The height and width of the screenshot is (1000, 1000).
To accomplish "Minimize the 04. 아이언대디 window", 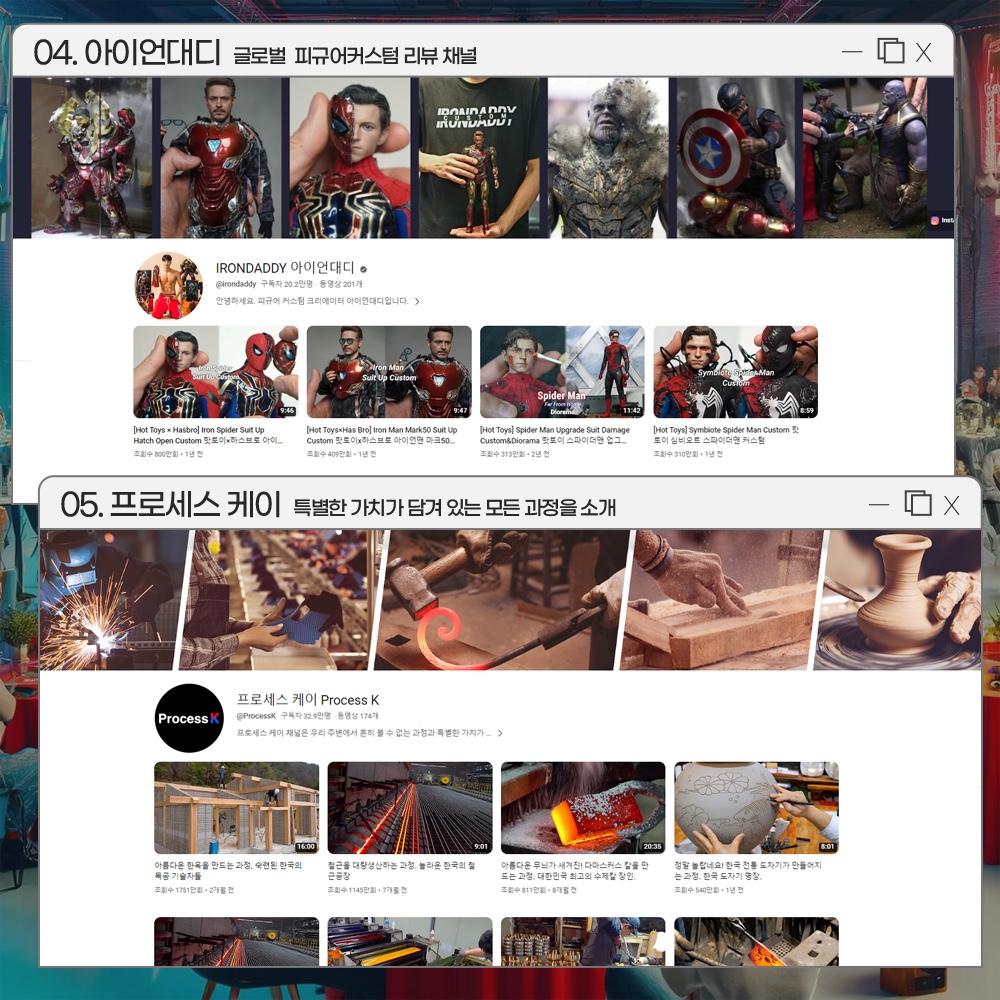I will 852,52.
